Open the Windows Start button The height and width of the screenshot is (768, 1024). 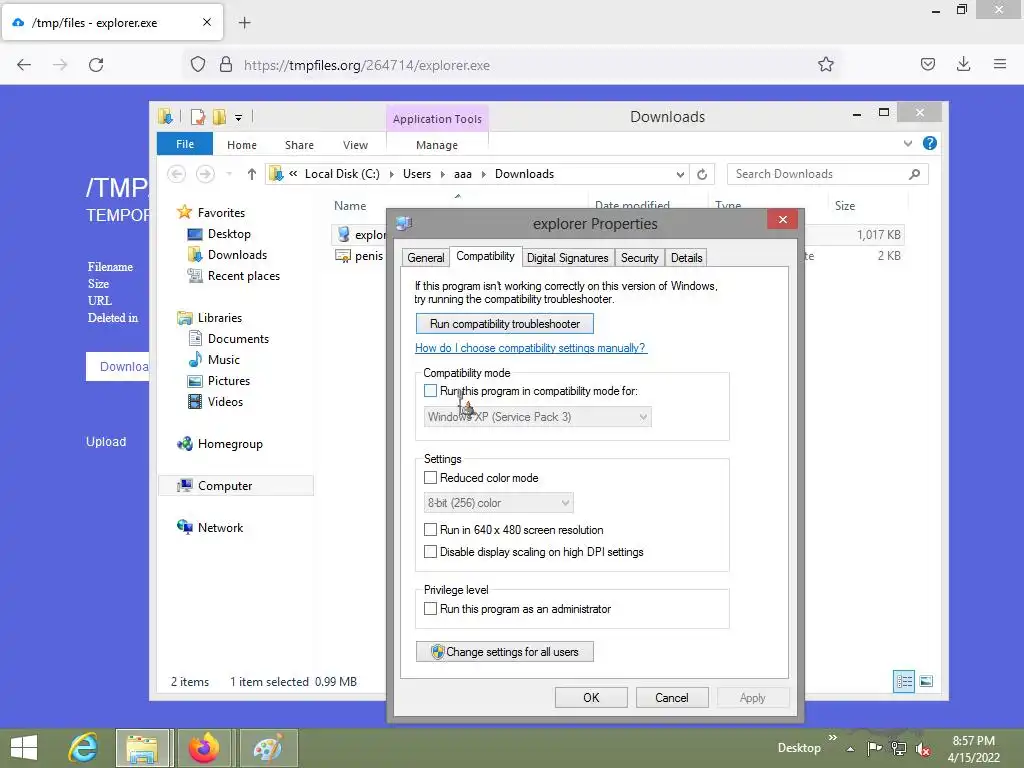click(24, 748)
